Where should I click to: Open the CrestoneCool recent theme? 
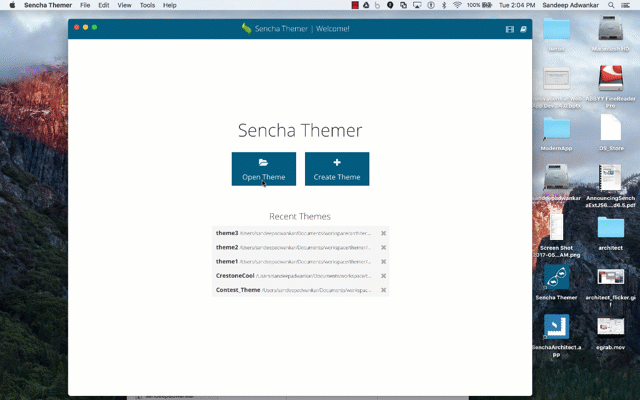pyautogui.click(x=294, y=276)
